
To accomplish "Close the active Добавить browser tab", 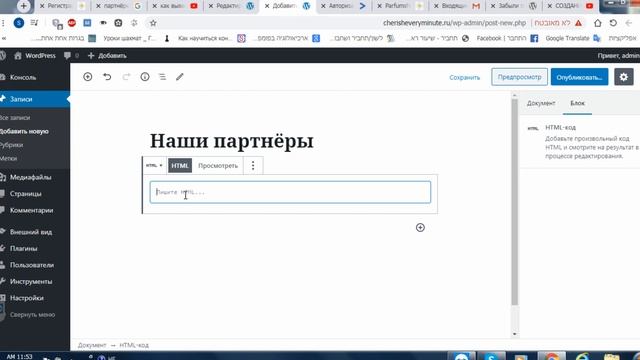I will pyautogui.click(x=267, y=6).
